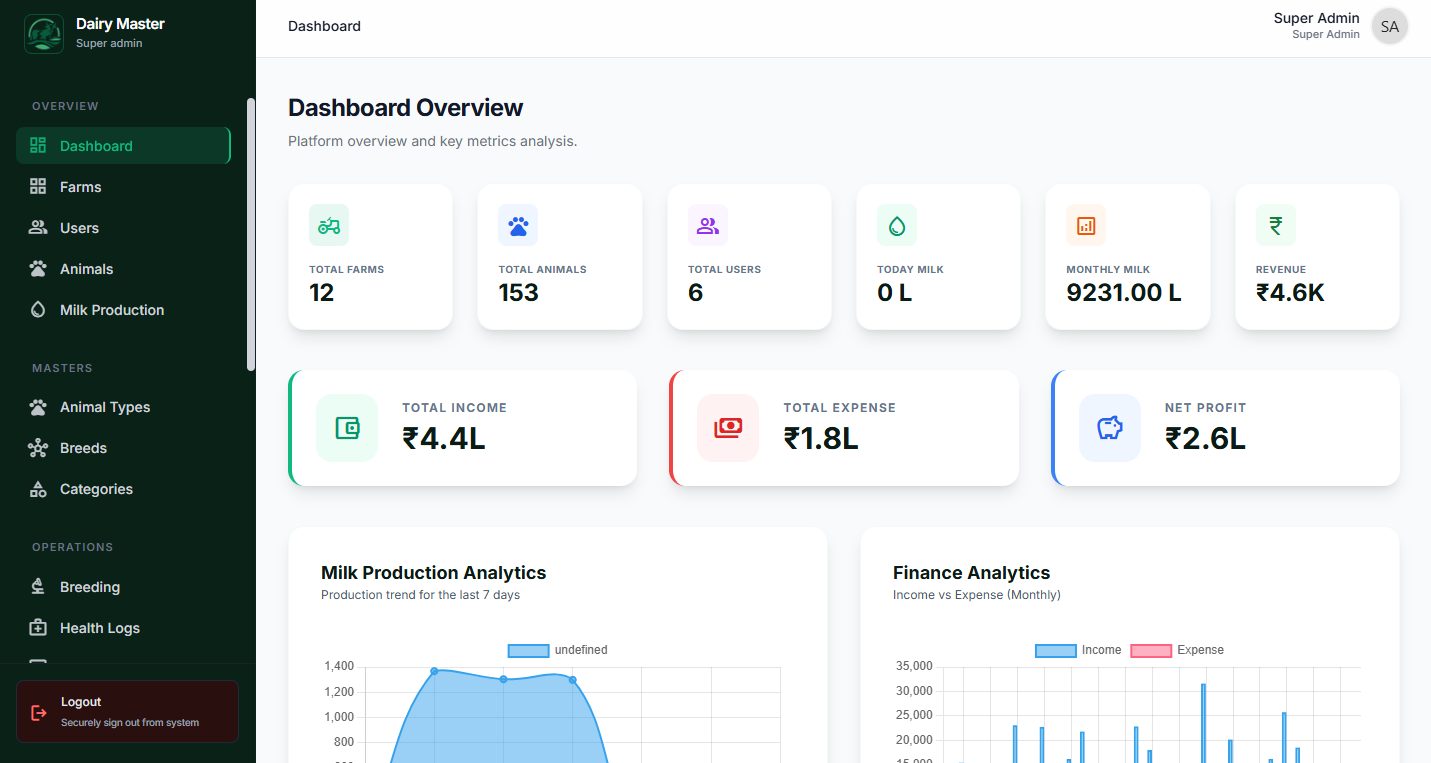The width and height of the screenshot is (1431, 763).
Task: Click the Breeding icon under Operations
Action: [x=37, y=586]
